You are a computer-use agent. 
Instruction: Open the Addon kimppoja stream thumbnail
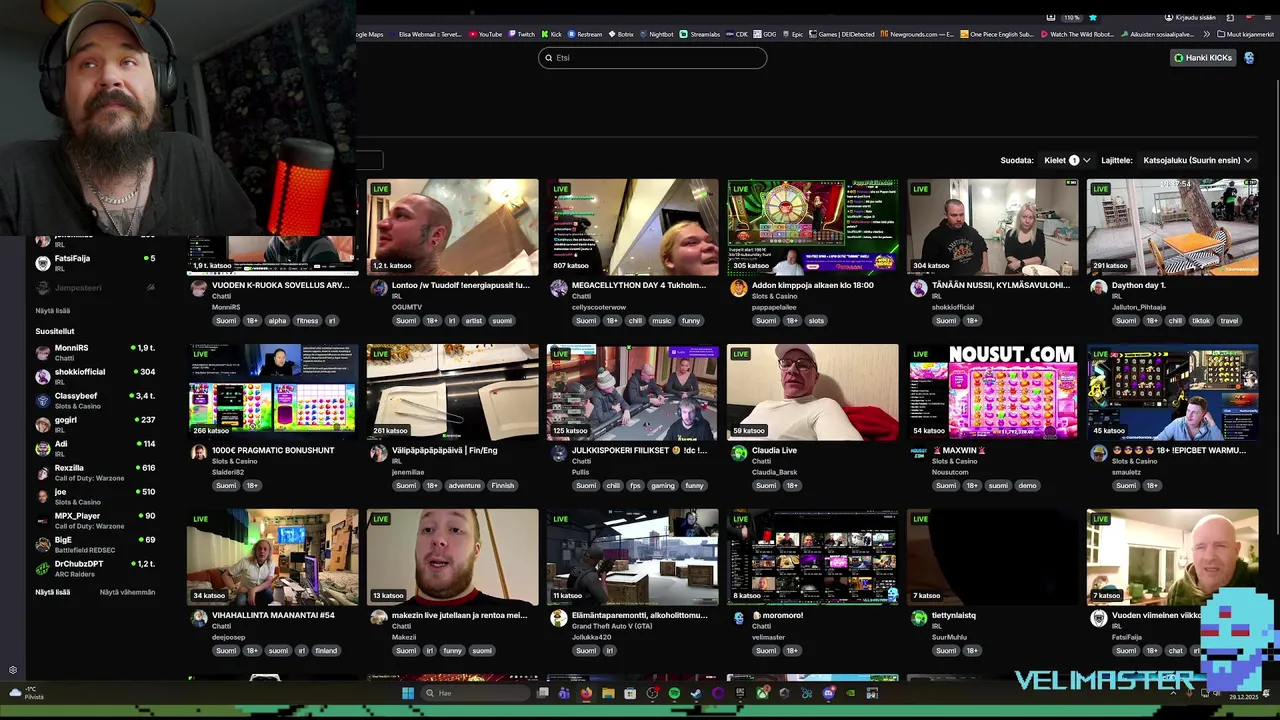tap(812, 227)
